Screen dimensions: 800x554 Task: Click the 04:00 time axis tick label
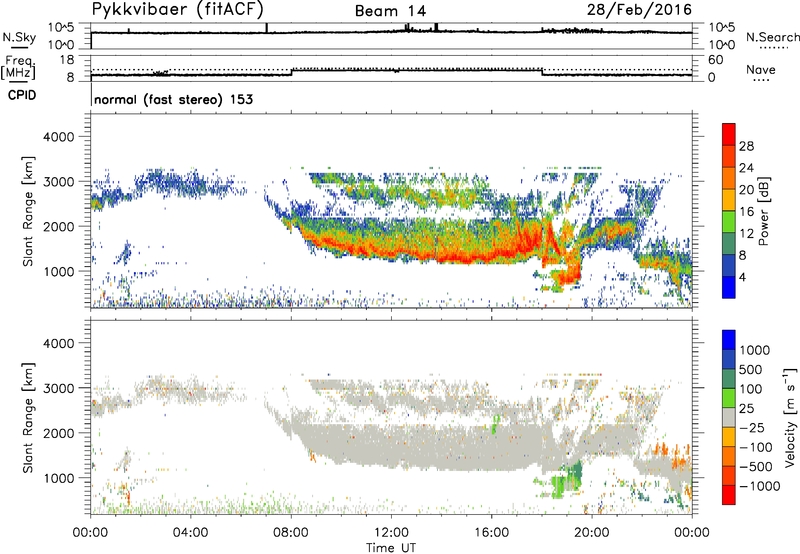[190, 533]
